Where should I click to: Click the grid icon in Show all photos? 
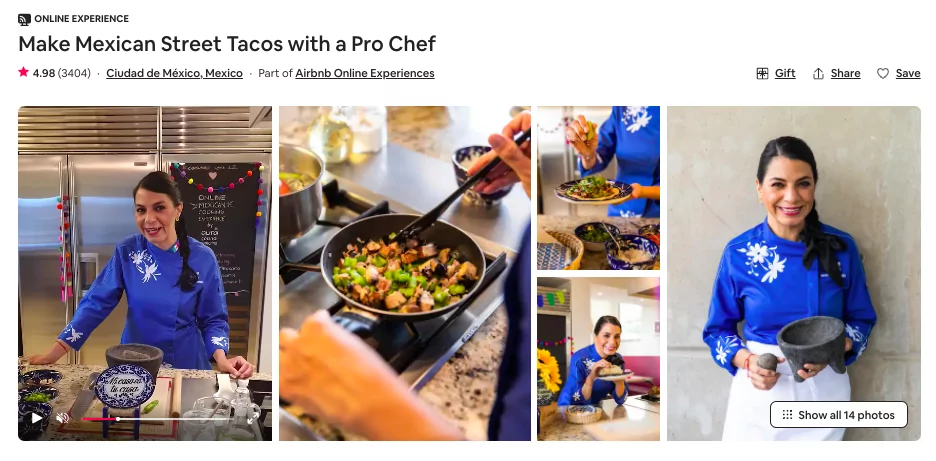(x=787, y=414)
